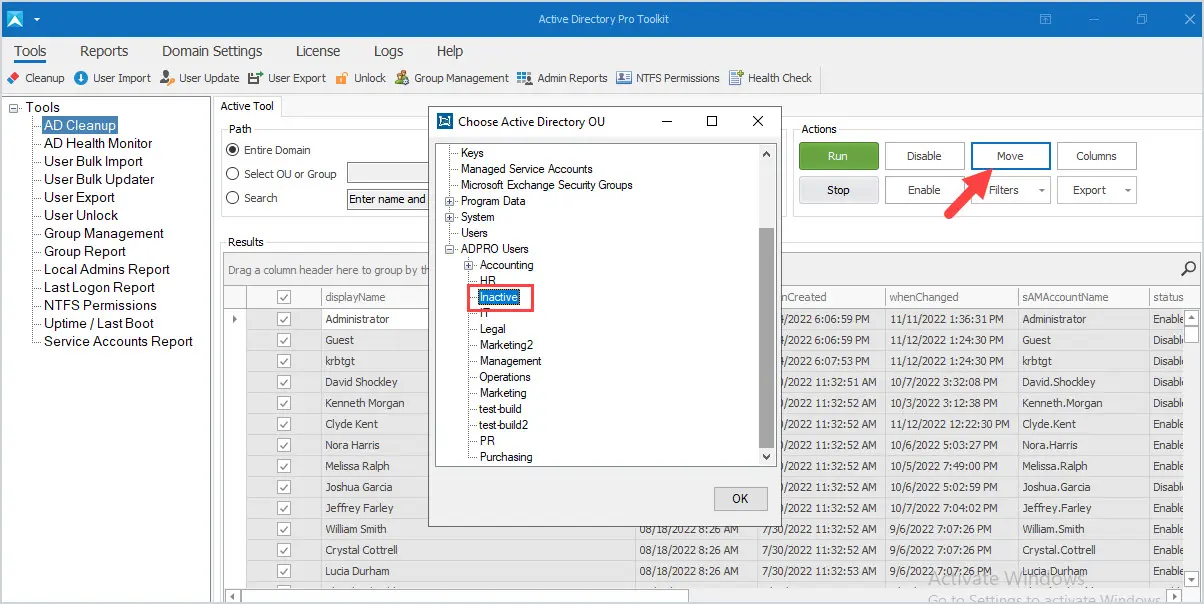The image size is (1204, 604).
Task: Click the User Update icon
Action: tap(167, 78)
